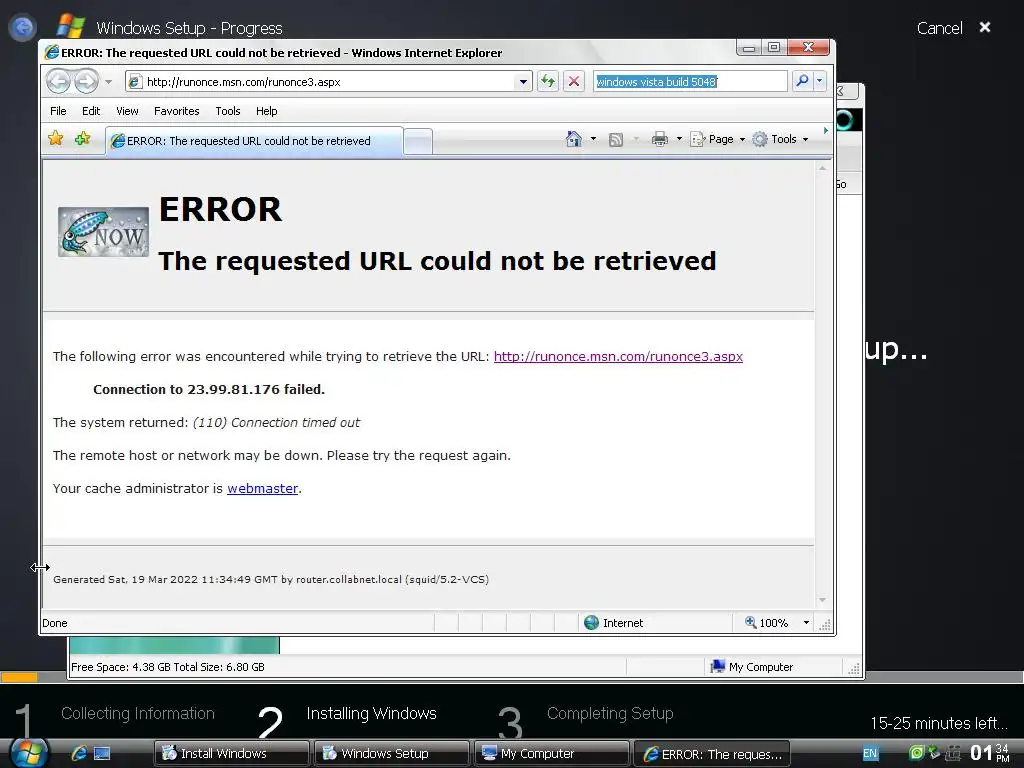
Task: Click the Add to Favorites star-plus icon
Action: click(82, 138)
